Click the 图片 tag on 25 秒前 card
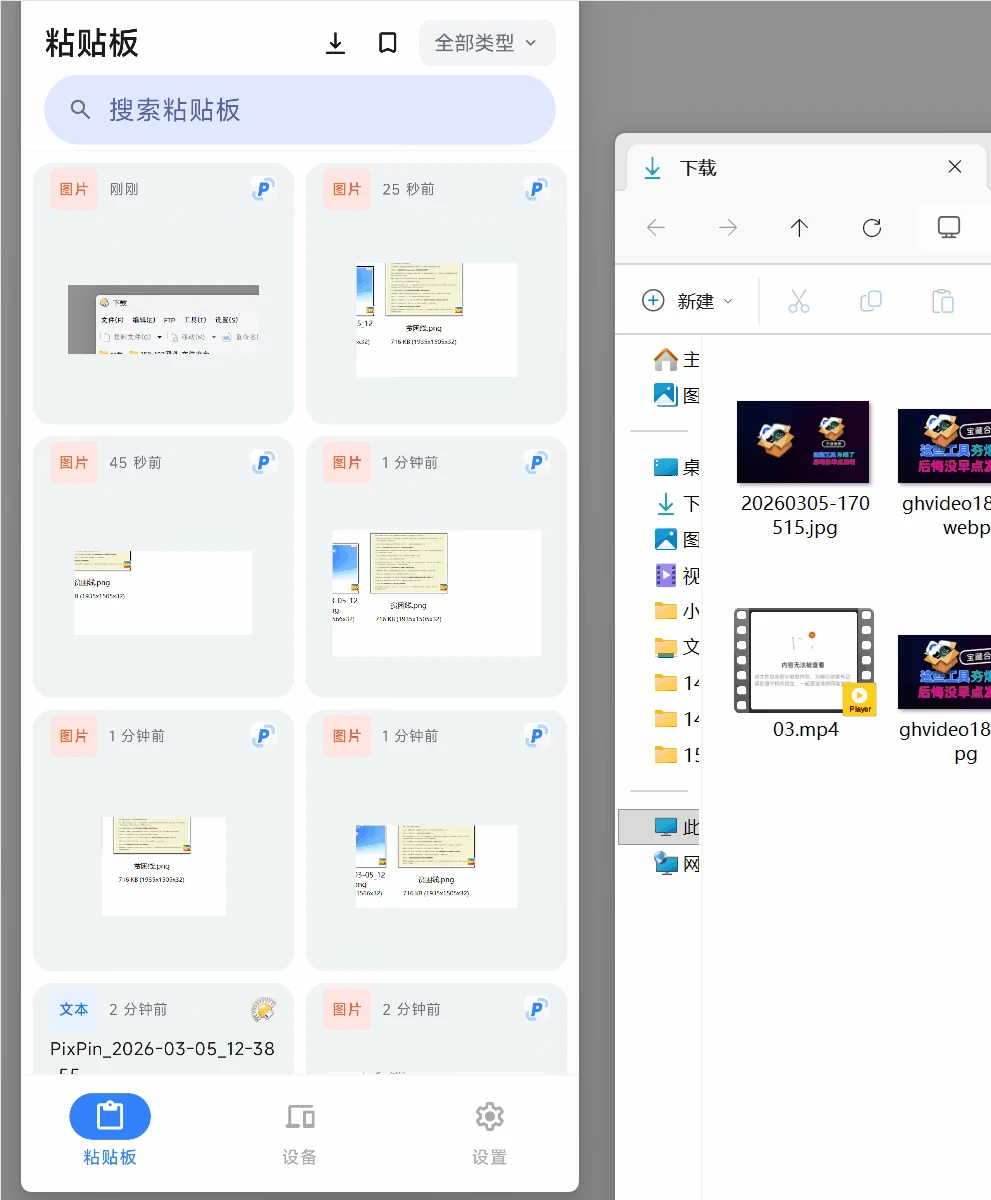This screenshot has height=1200, width=991. point(347,189)
